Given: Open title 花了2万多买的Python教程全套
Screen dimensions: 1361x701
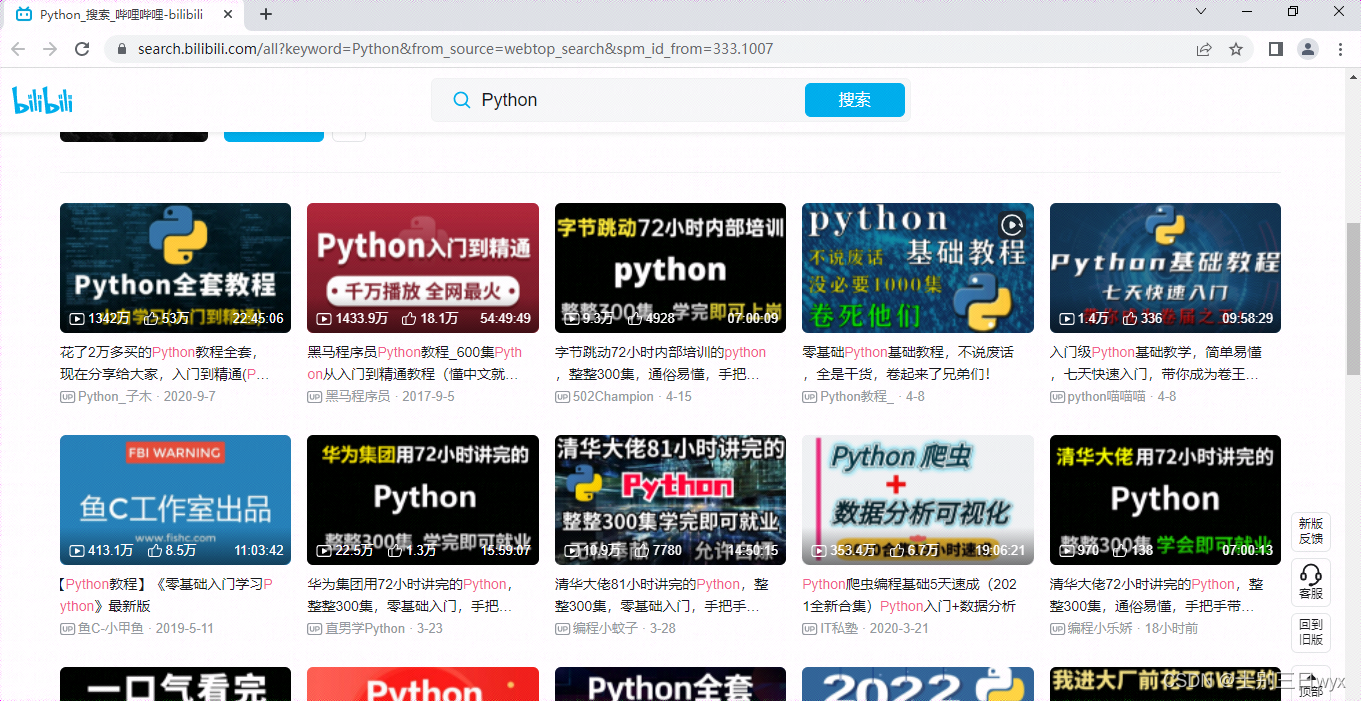Looking at the screenshot, I should [165, 363].
